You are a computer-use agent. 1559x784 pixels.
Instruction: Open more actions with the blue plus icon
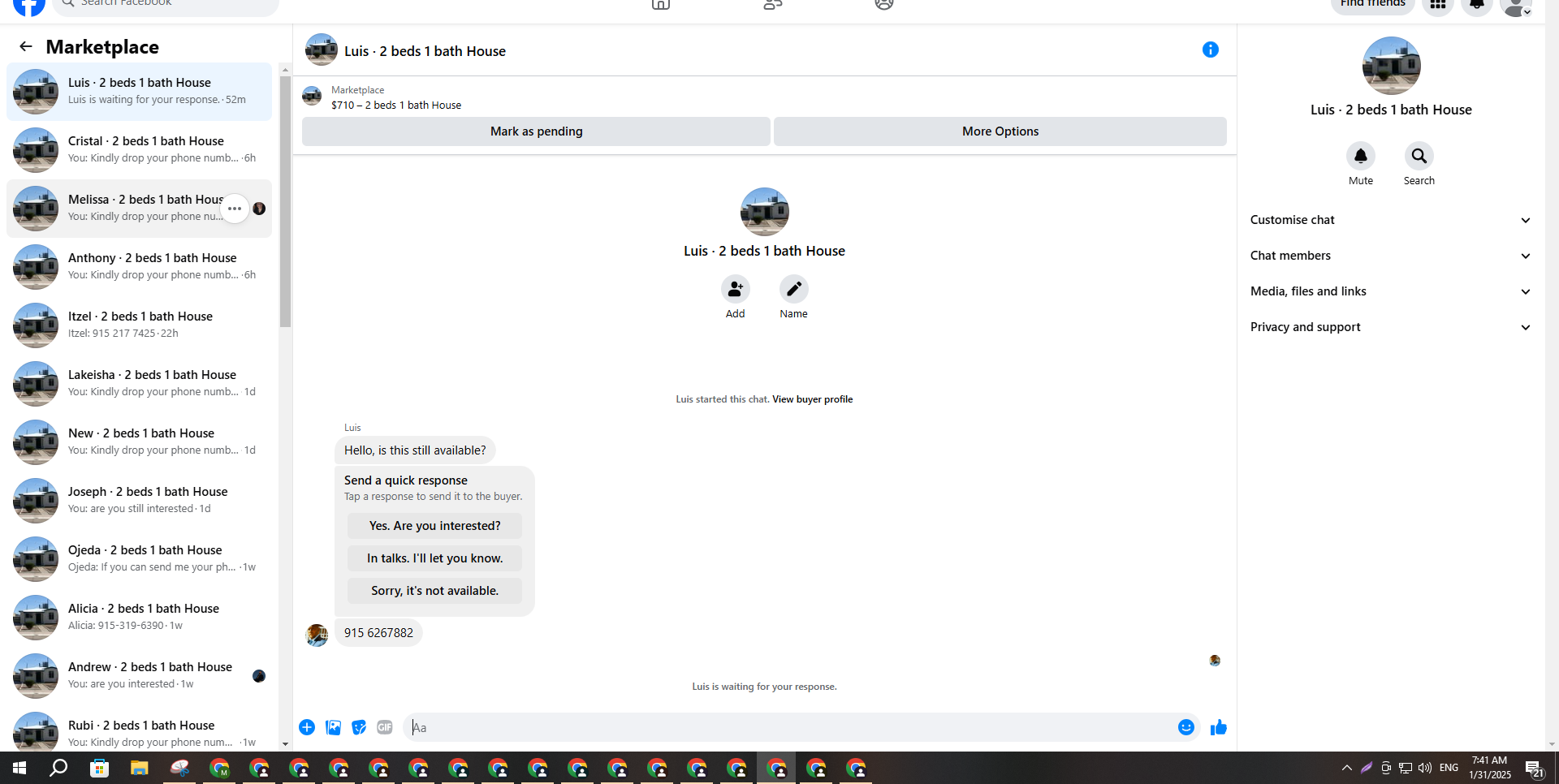pyautogui.click(x=307, y=727)
